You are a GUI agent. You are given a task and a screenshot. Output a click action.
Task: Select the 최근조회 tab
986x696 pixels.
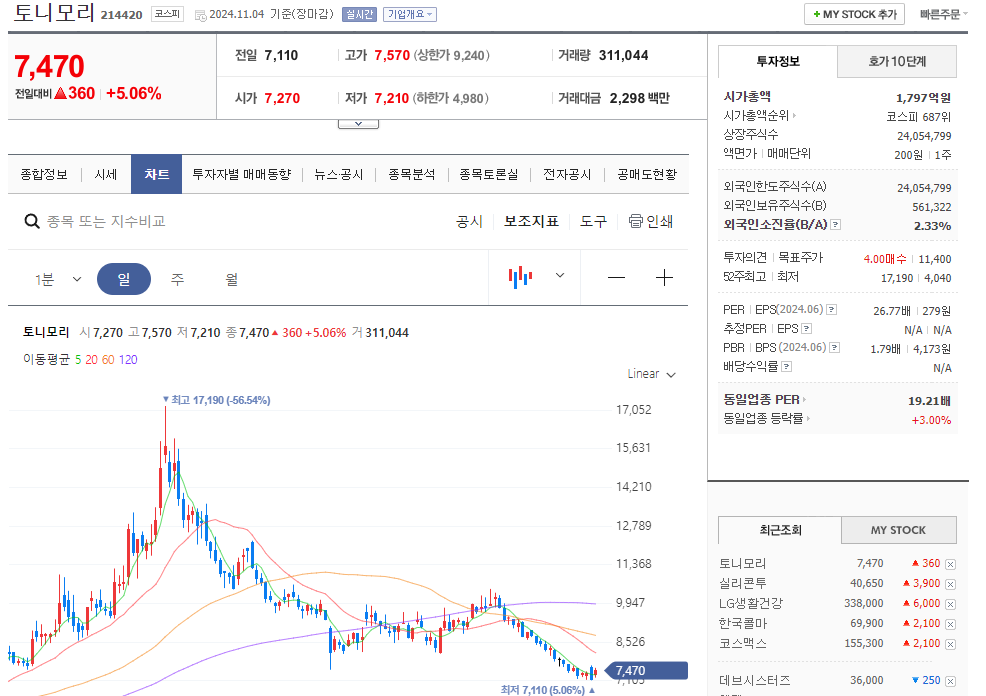[x=780, y=530]
